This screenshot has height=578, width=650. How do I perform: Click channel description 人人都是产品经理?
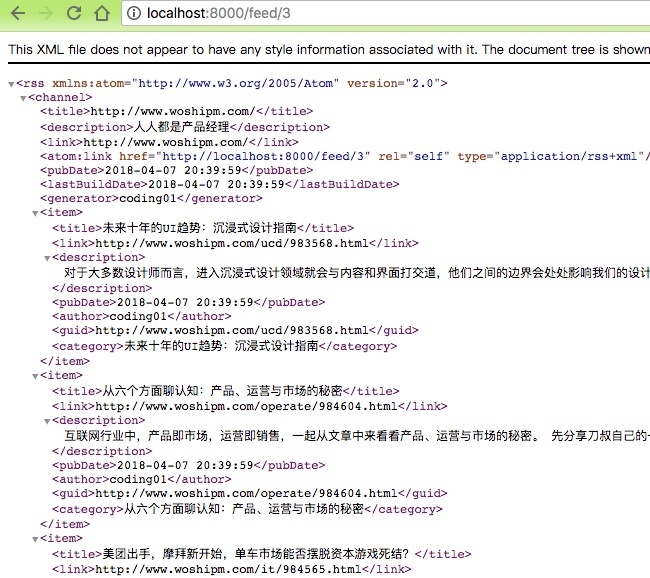click(182, 127)
